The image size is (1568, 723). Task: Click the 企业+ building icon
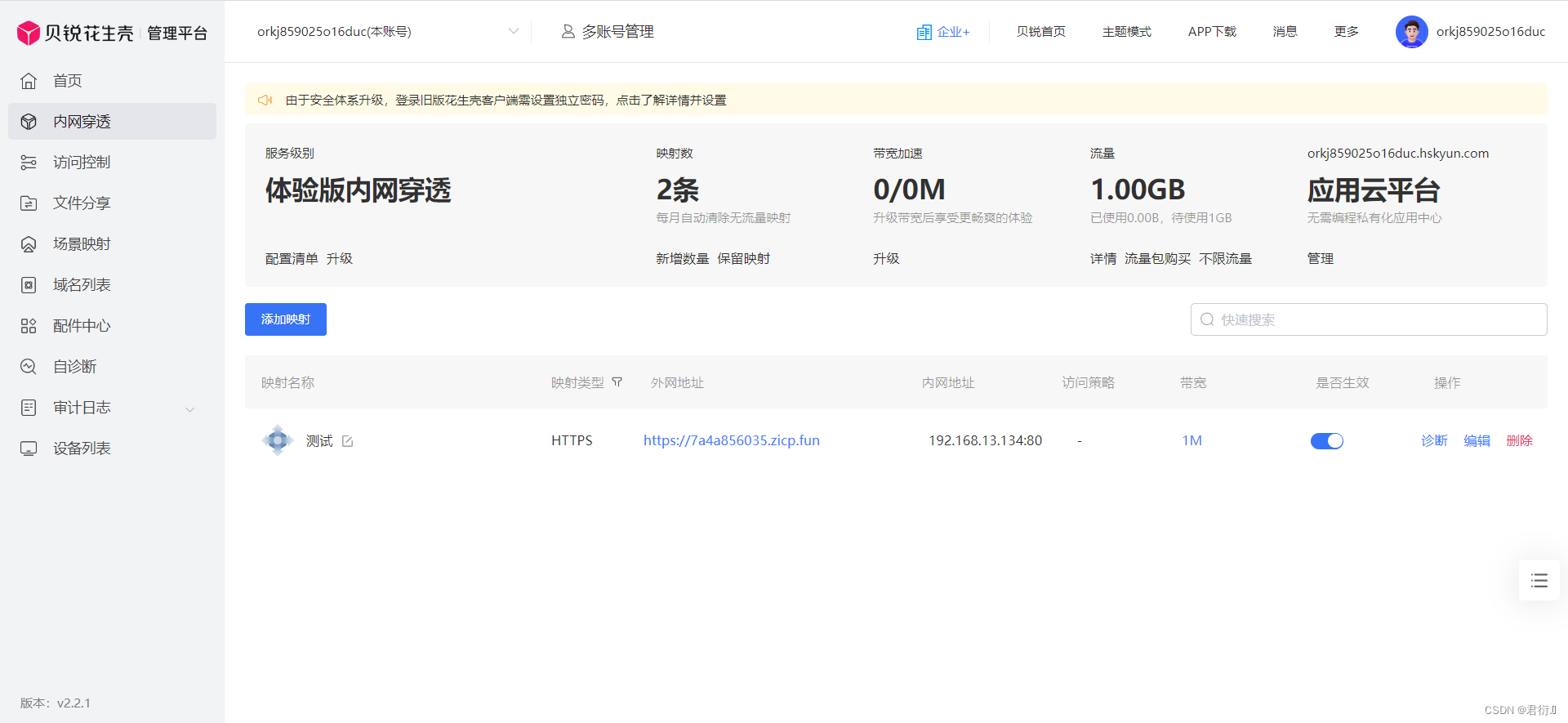coord(924,32)
